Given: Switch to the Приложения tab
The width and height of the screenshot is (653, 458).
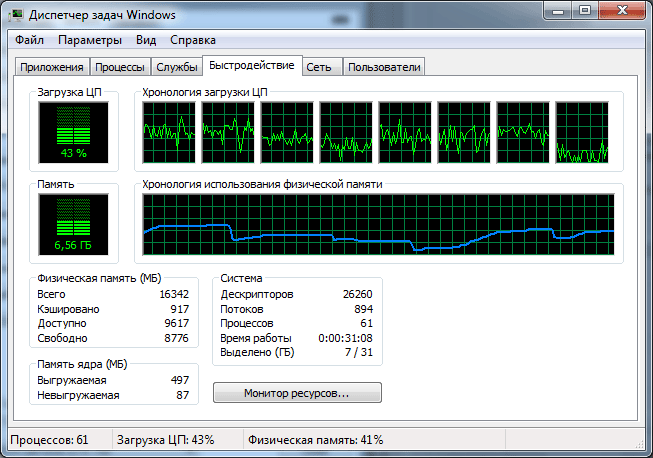Looking at the screenshot, I should tap(51, 67).
